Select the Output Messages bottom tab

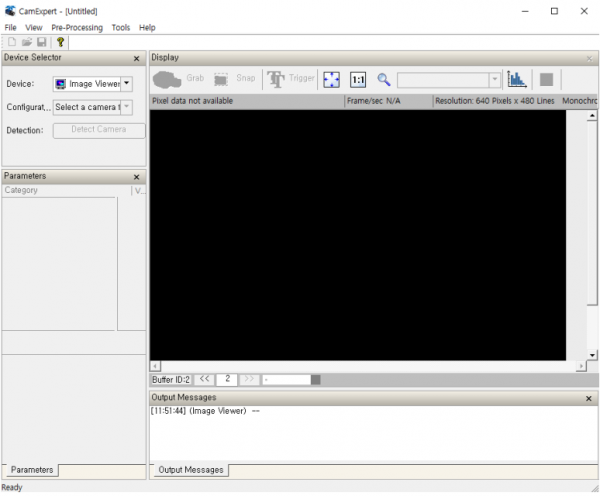pyautogui.click(x=191, y=470)
